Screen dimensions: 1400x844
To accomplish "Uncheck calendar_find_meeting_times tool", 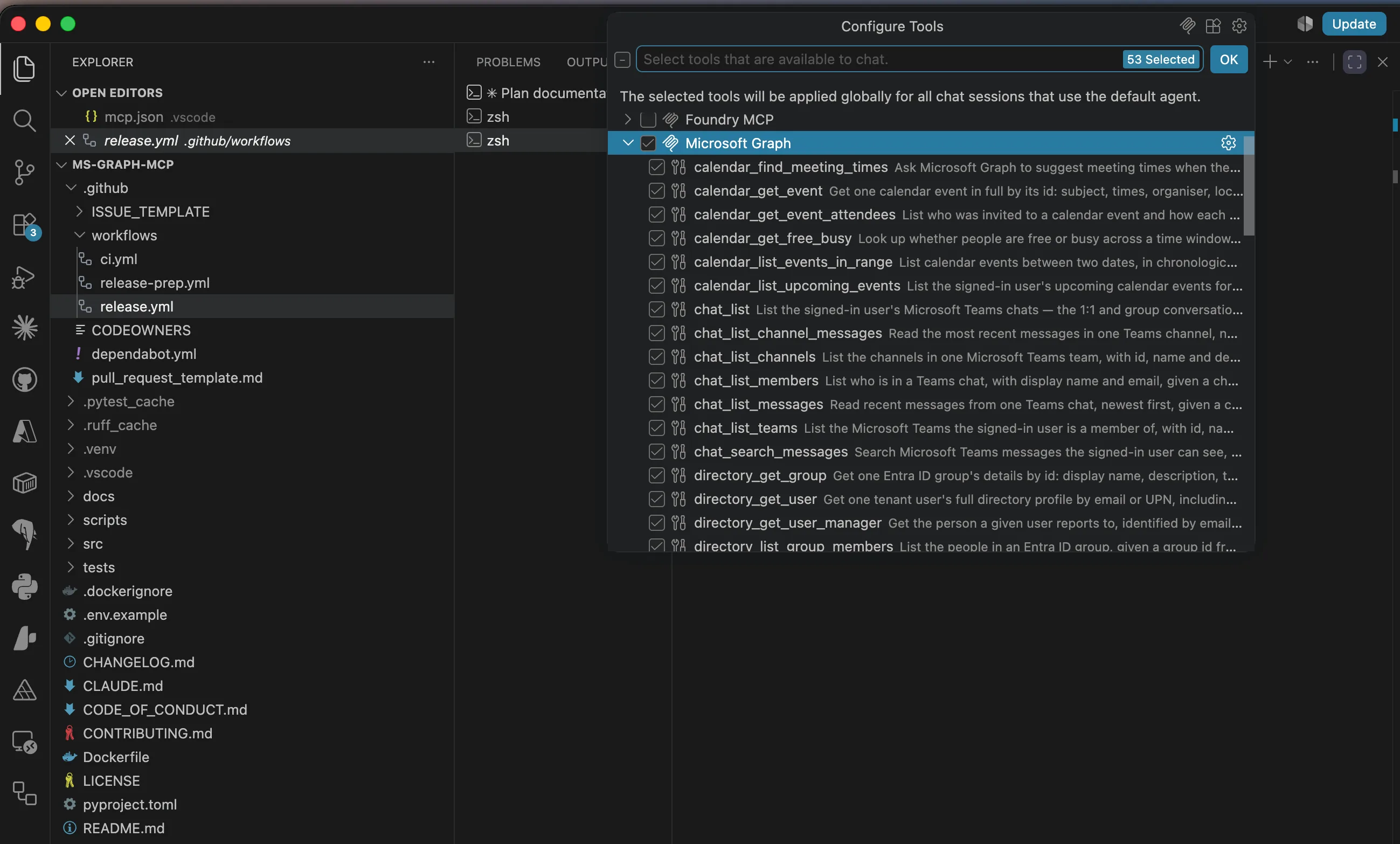I will (x=656, y=167).
